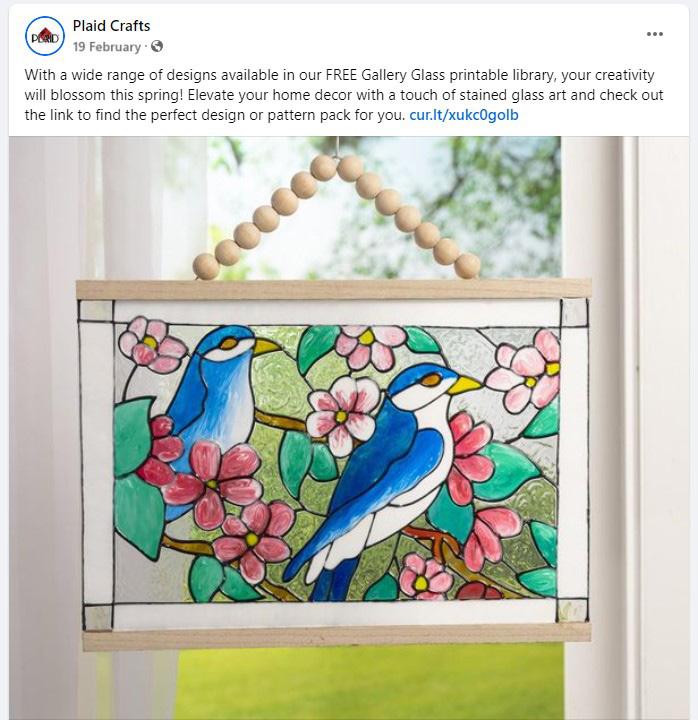This screenshot has width=698, height=720.
Task: Click the top-right pink flower cluster
Action: pyautogui.click(x=526, y=370)
